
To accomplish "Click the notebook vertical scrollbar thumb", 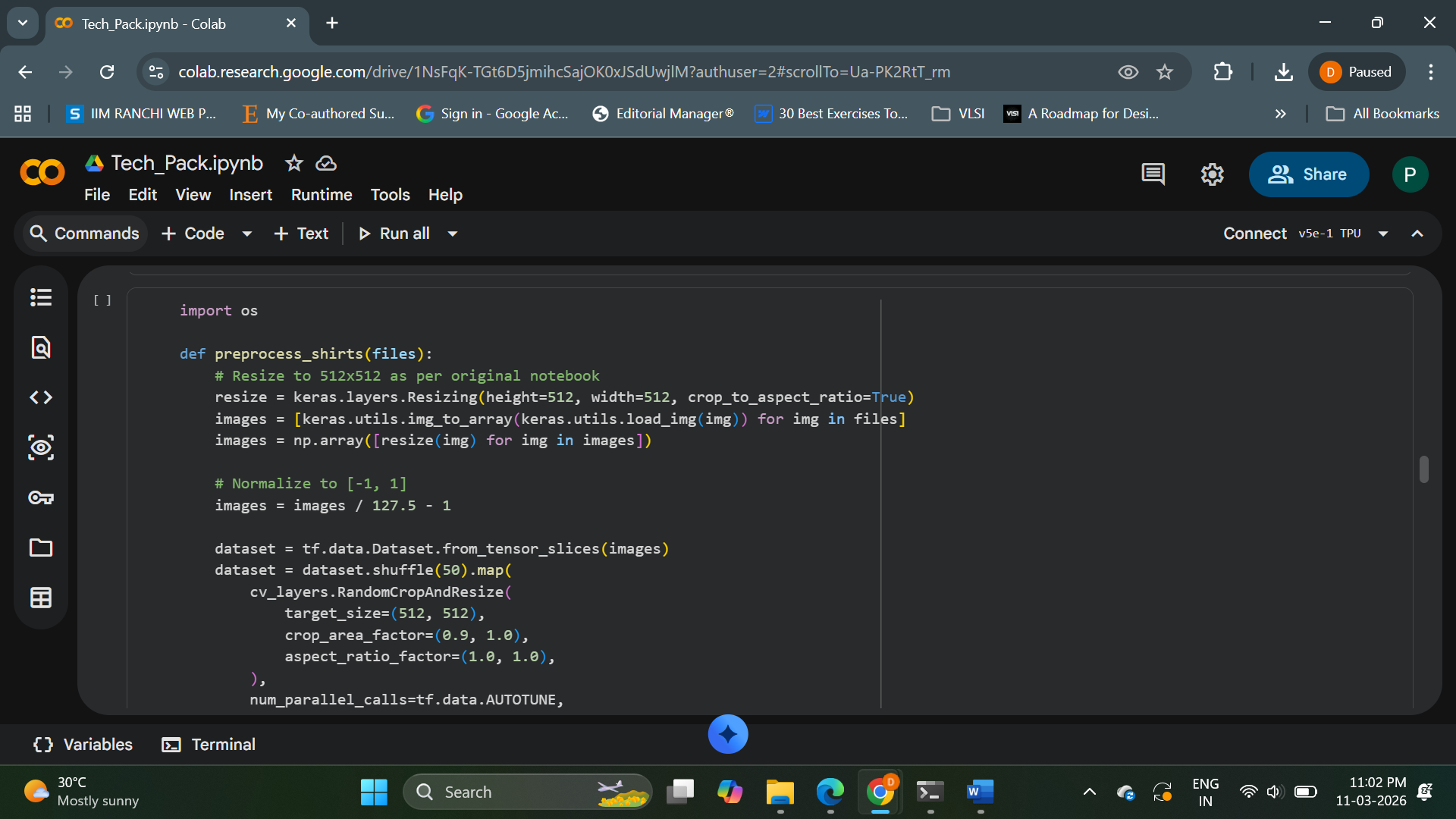I will 1423,469.
